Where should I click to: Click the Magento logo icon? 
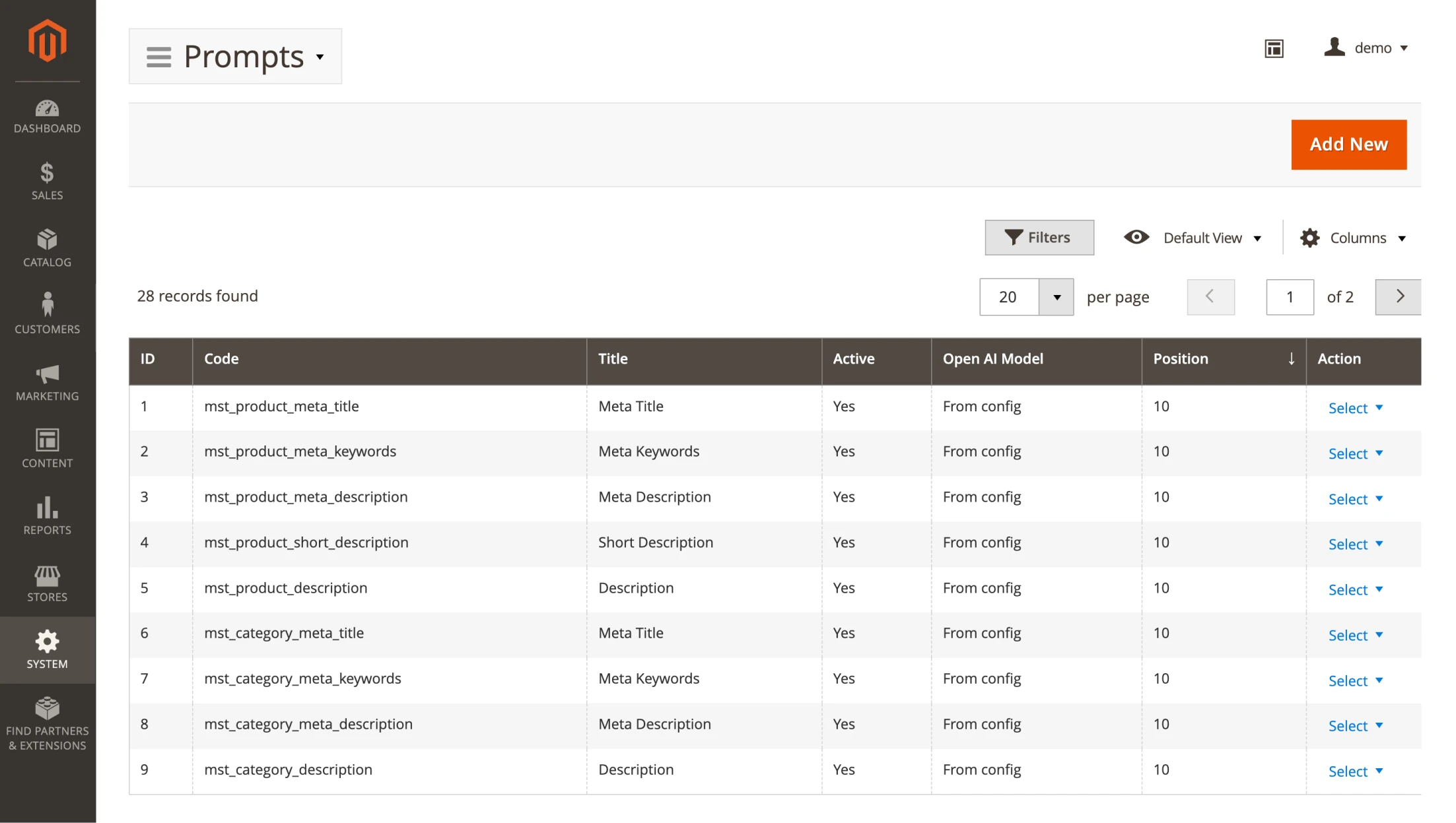47,40
